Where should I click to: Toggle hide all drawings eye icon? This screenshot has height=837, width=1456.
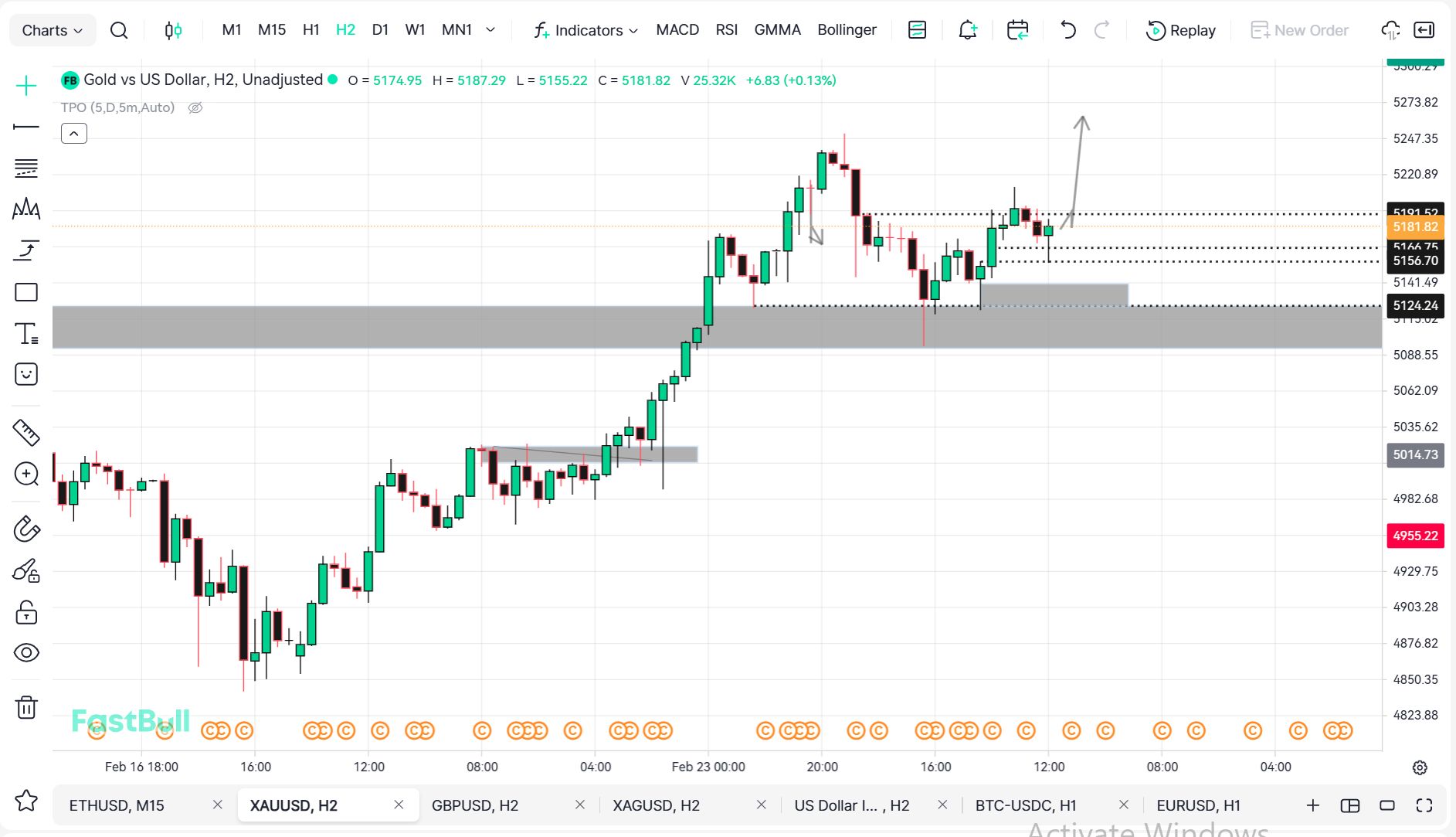(26, 653)
